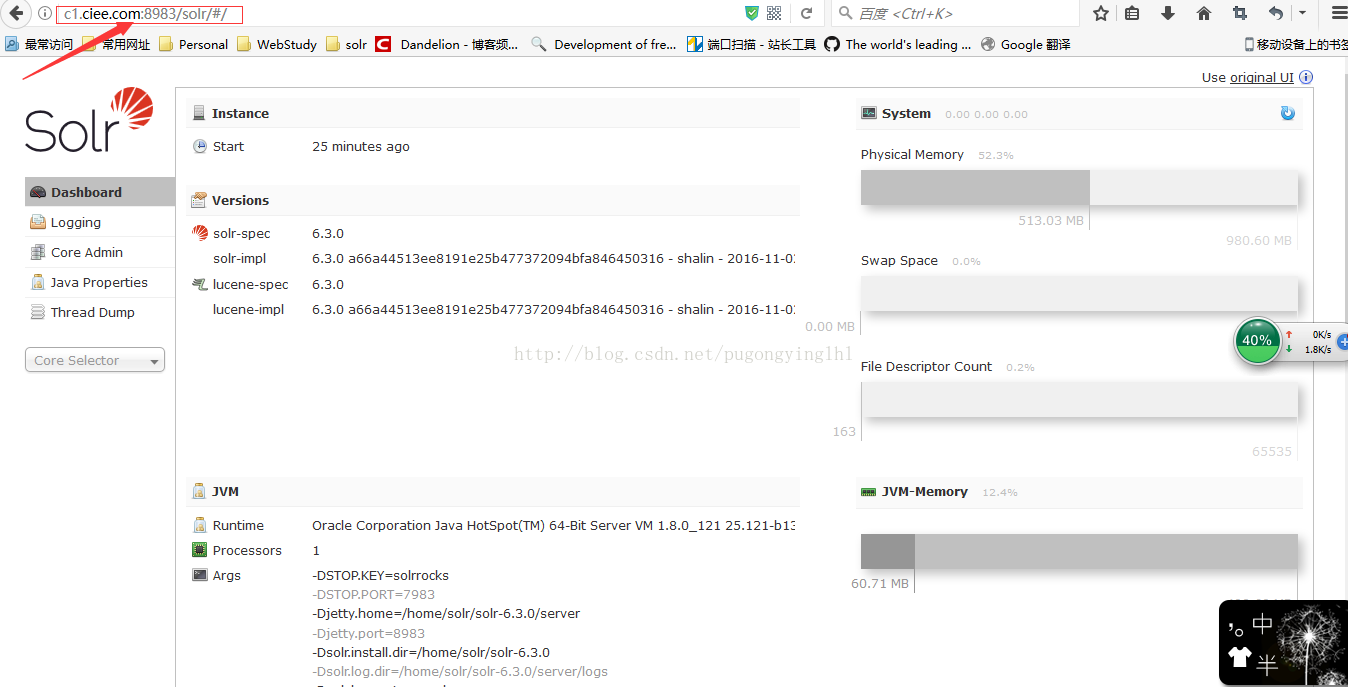
Task: Click the screenshot crop icon in toolbar
Action: [x=1240, y=13]
